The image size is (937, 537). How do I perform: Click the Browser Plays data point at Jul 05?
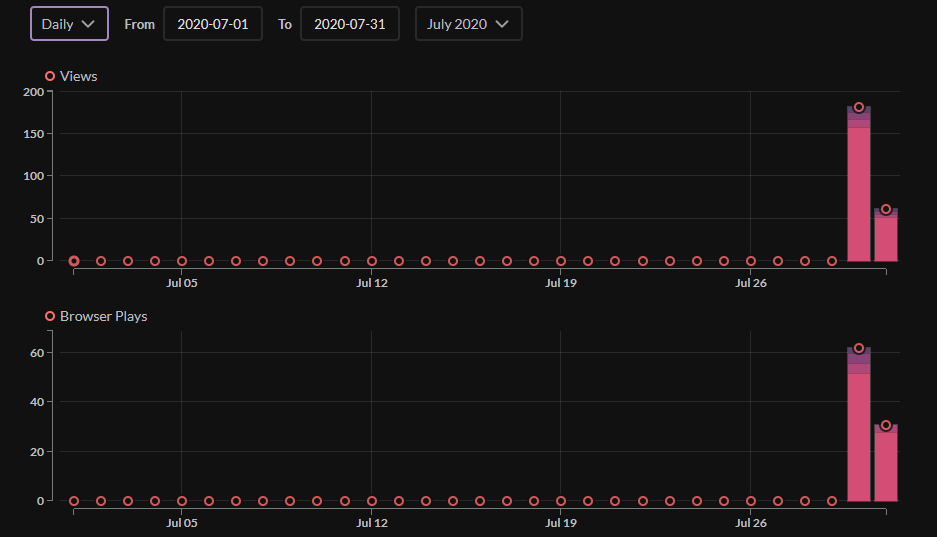click(x=182, y=501)
